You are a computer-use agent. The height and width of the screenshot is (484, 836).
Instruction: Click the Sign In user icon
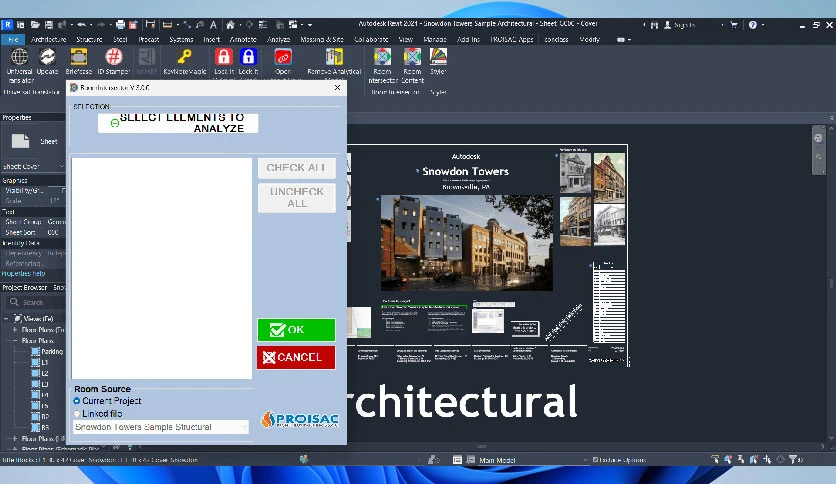point(668,25)
